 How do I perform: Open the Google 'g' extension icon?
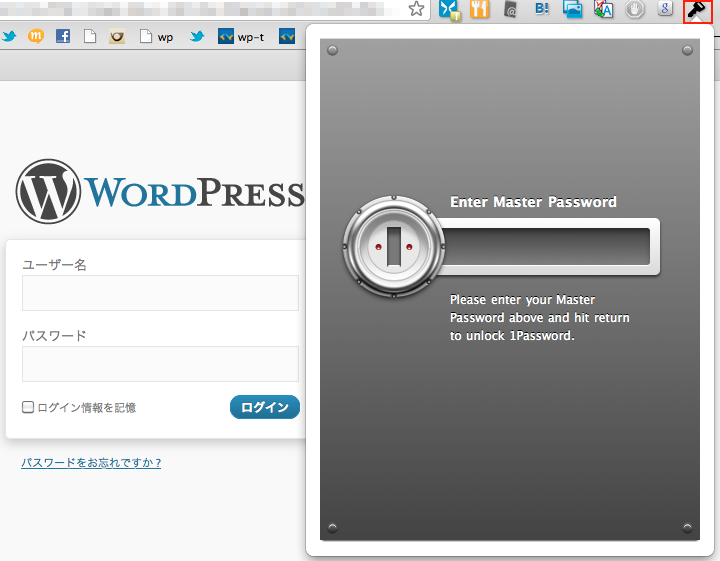[665, 8]
